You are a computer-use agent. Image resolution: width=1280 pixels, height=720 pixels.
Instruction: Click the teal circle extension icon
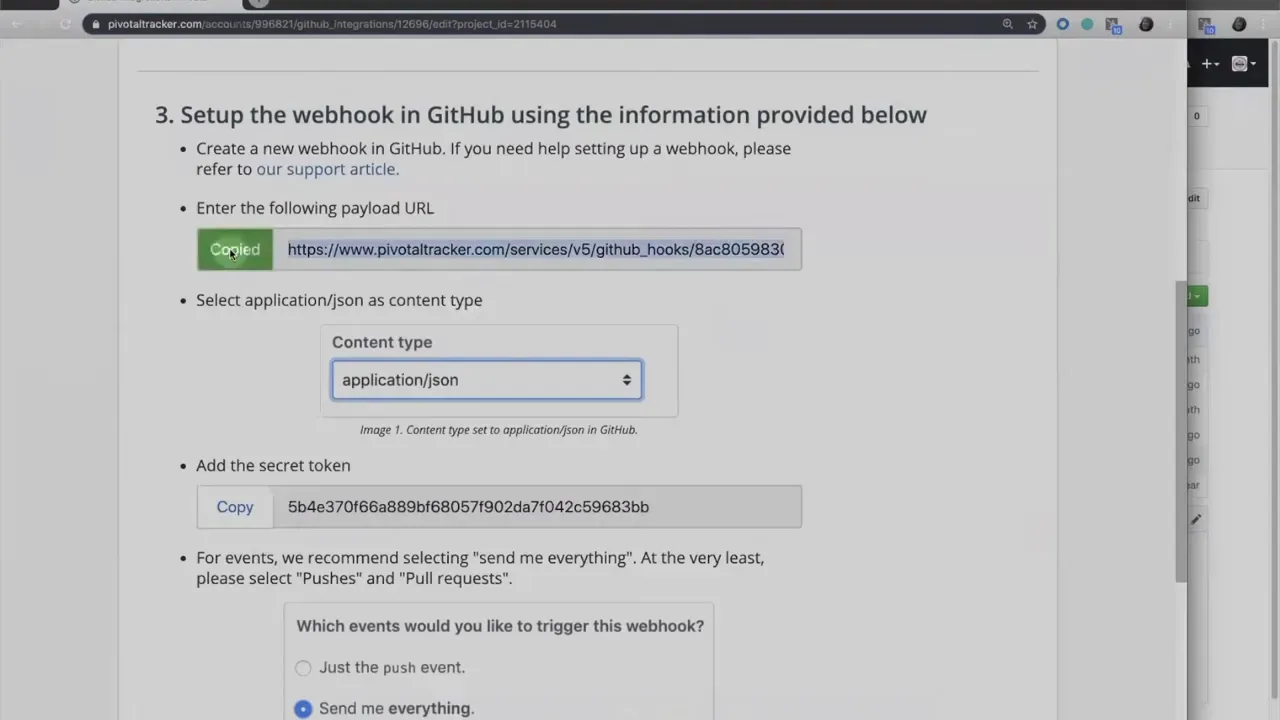click(x=1087, y=24)
